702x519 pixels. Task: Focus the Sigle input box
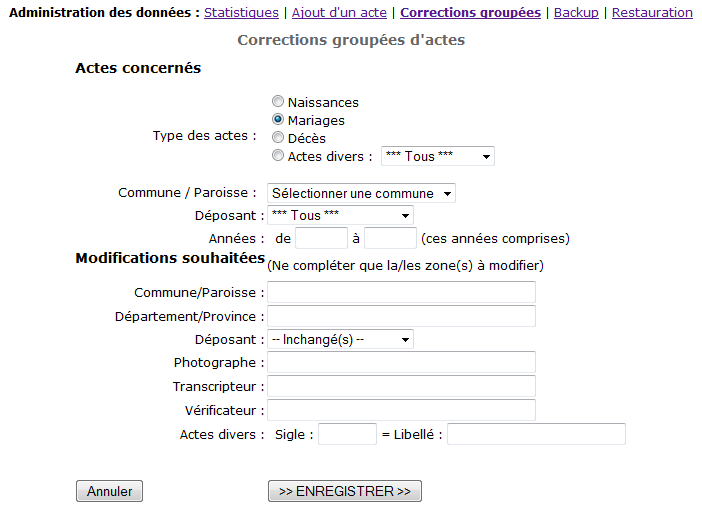pos(347,434)
